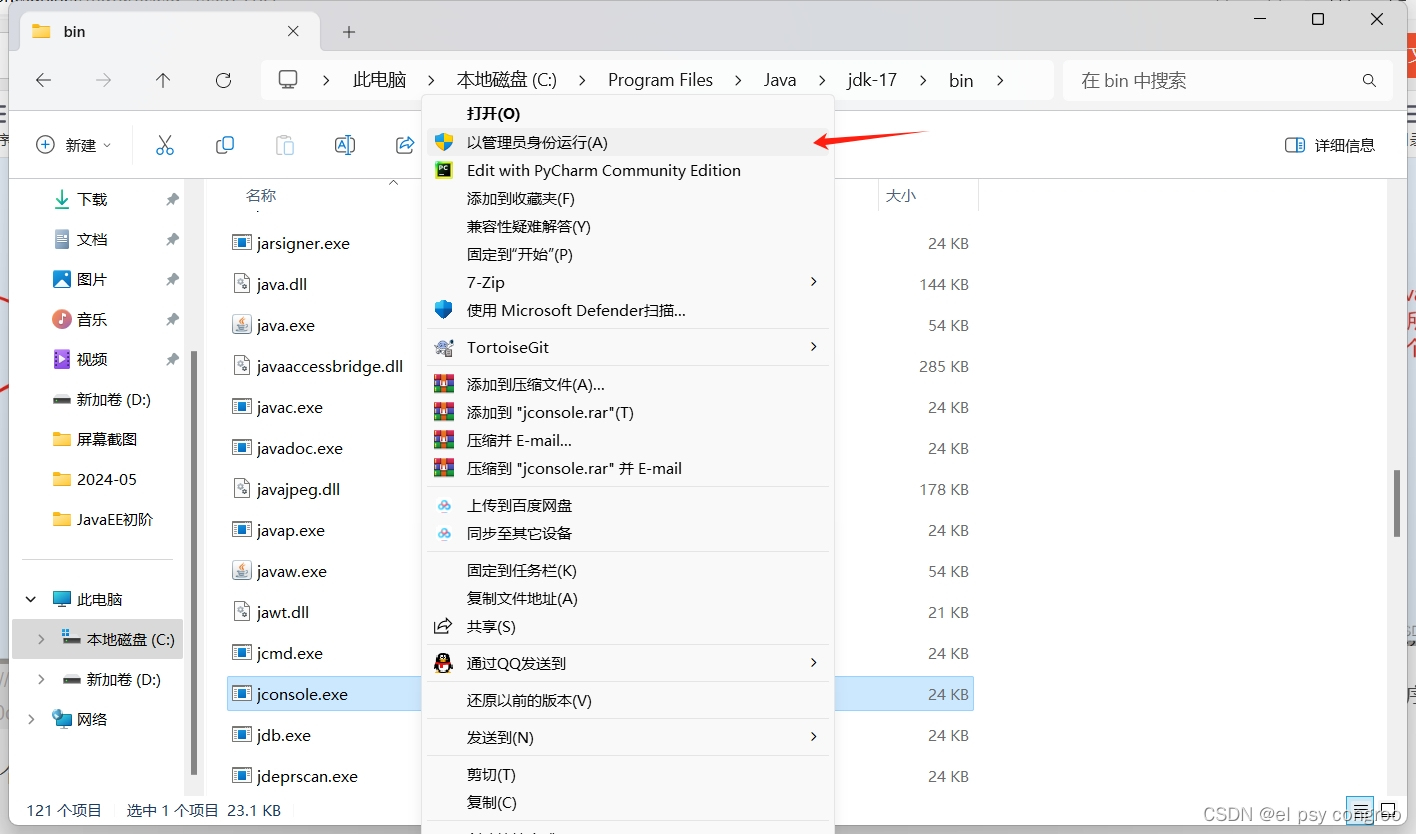Open 文档 in quick access
The height and width of the screenshot is (834, 1416).
tap(92, 240)
